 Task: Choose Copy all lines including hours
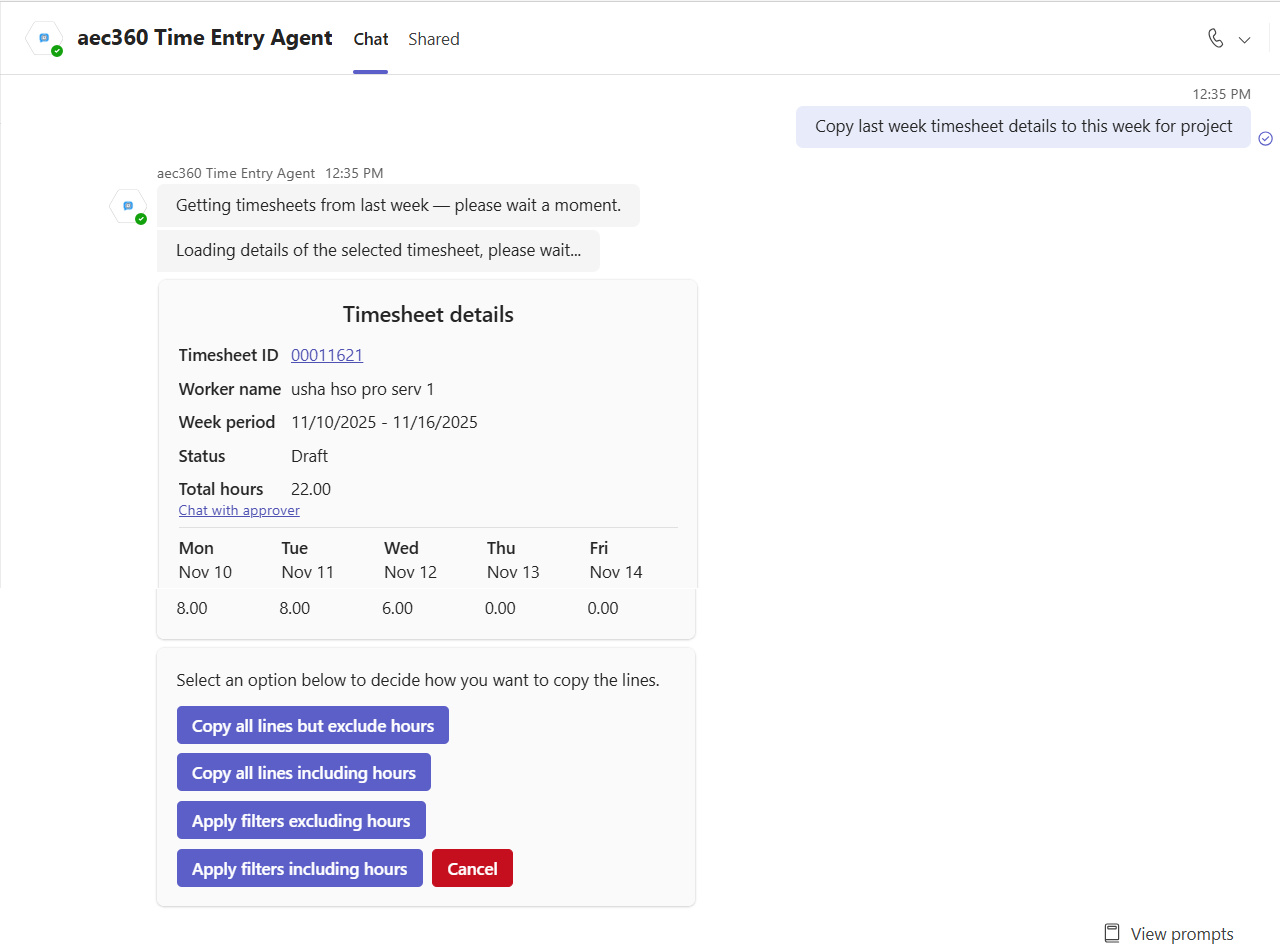coord(304,773)
